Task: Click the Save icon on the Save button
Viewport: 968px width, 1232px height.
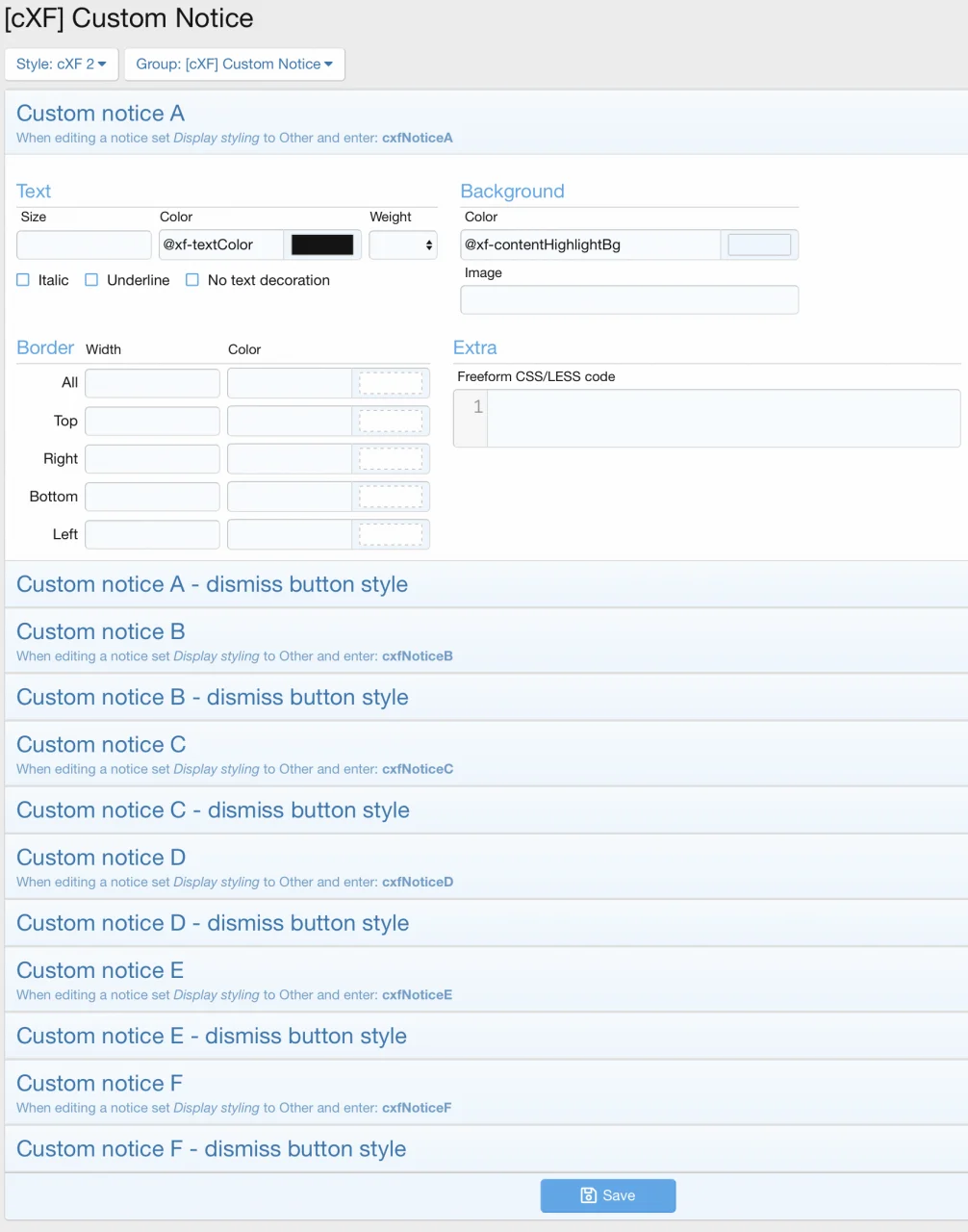Action: [x=588, y=1195]
